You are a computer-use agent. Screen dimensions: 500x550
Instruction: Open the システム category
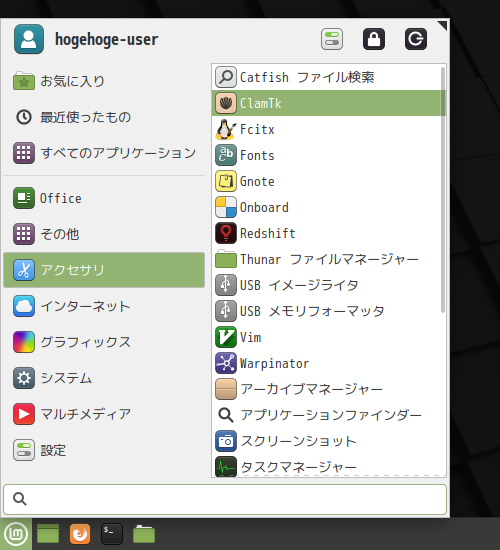[104, 378]
